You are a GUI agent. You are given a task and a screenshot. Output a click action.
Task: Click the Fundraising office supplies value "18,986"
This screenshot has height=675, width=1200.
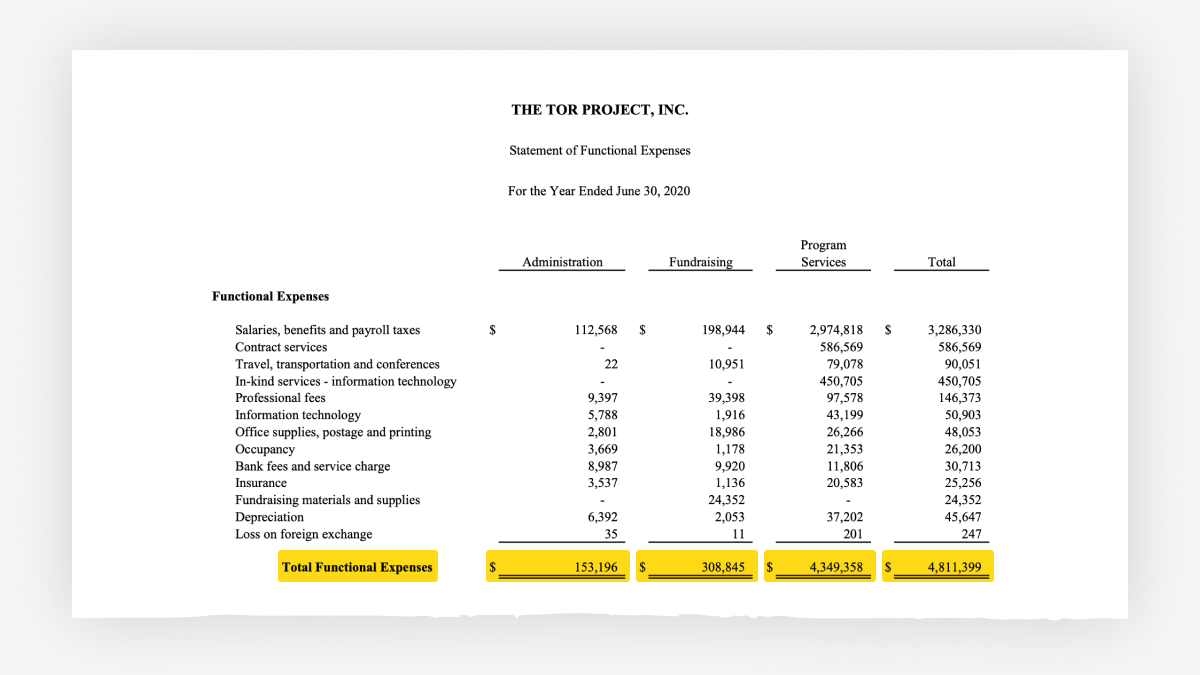[x=726, y=432]
